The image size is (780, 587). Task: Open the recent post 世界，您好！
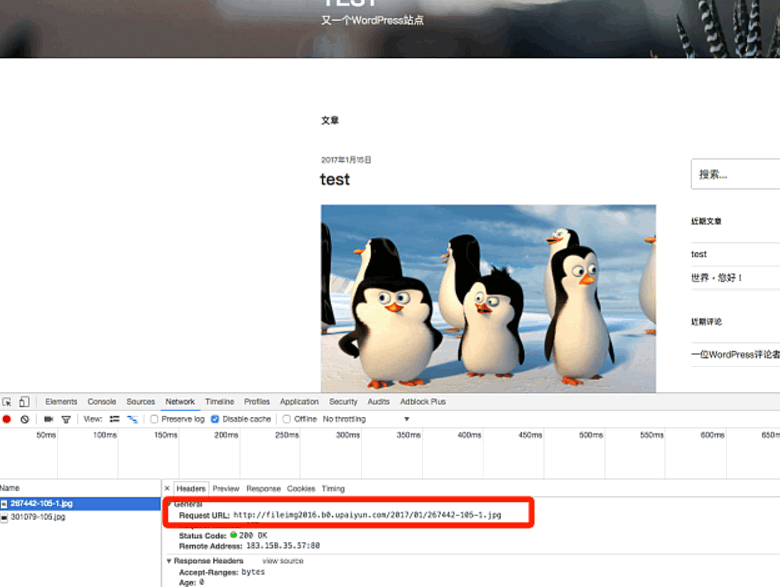716,278
